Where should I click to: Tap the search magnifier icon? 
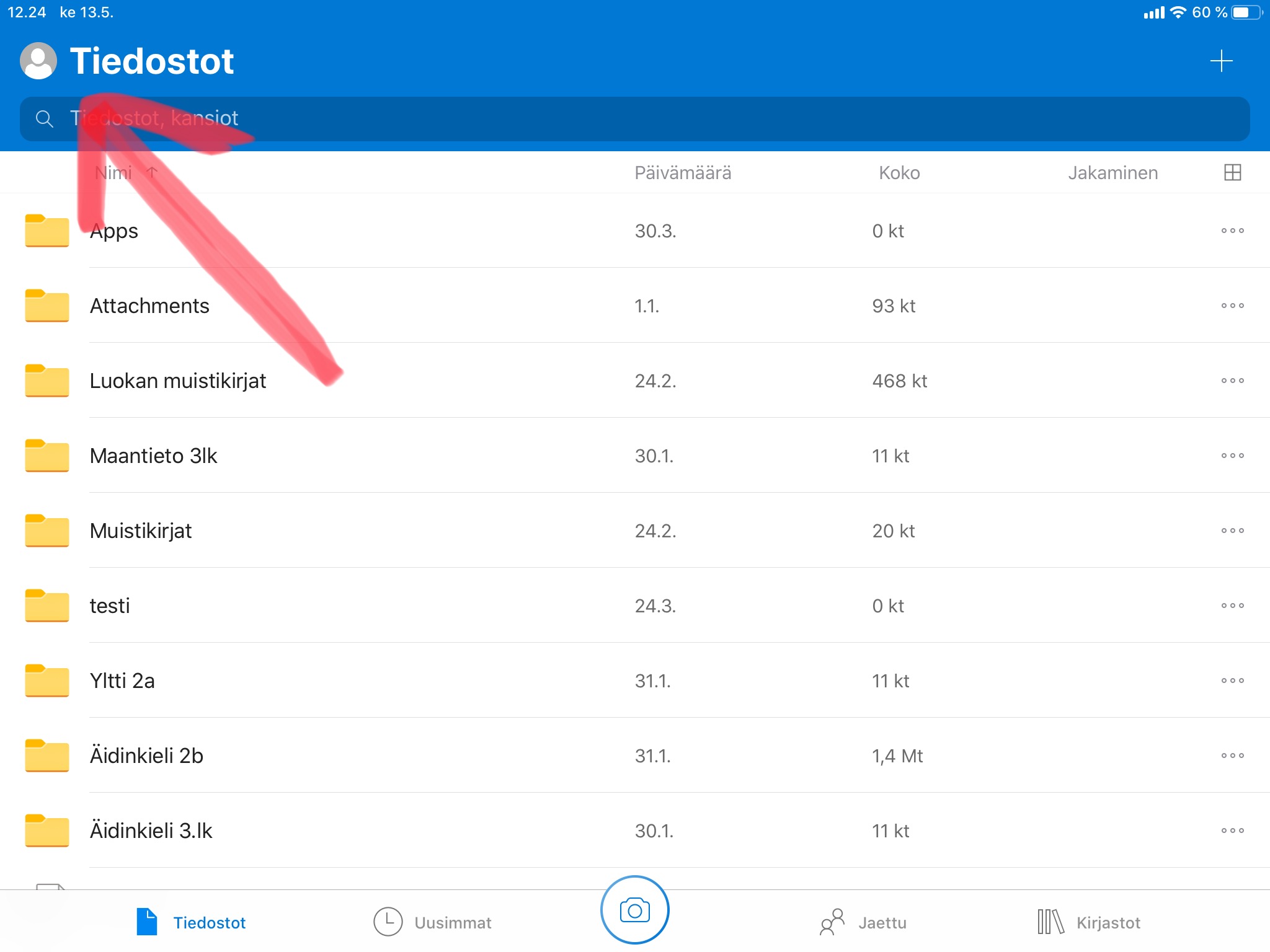point(44,118)
